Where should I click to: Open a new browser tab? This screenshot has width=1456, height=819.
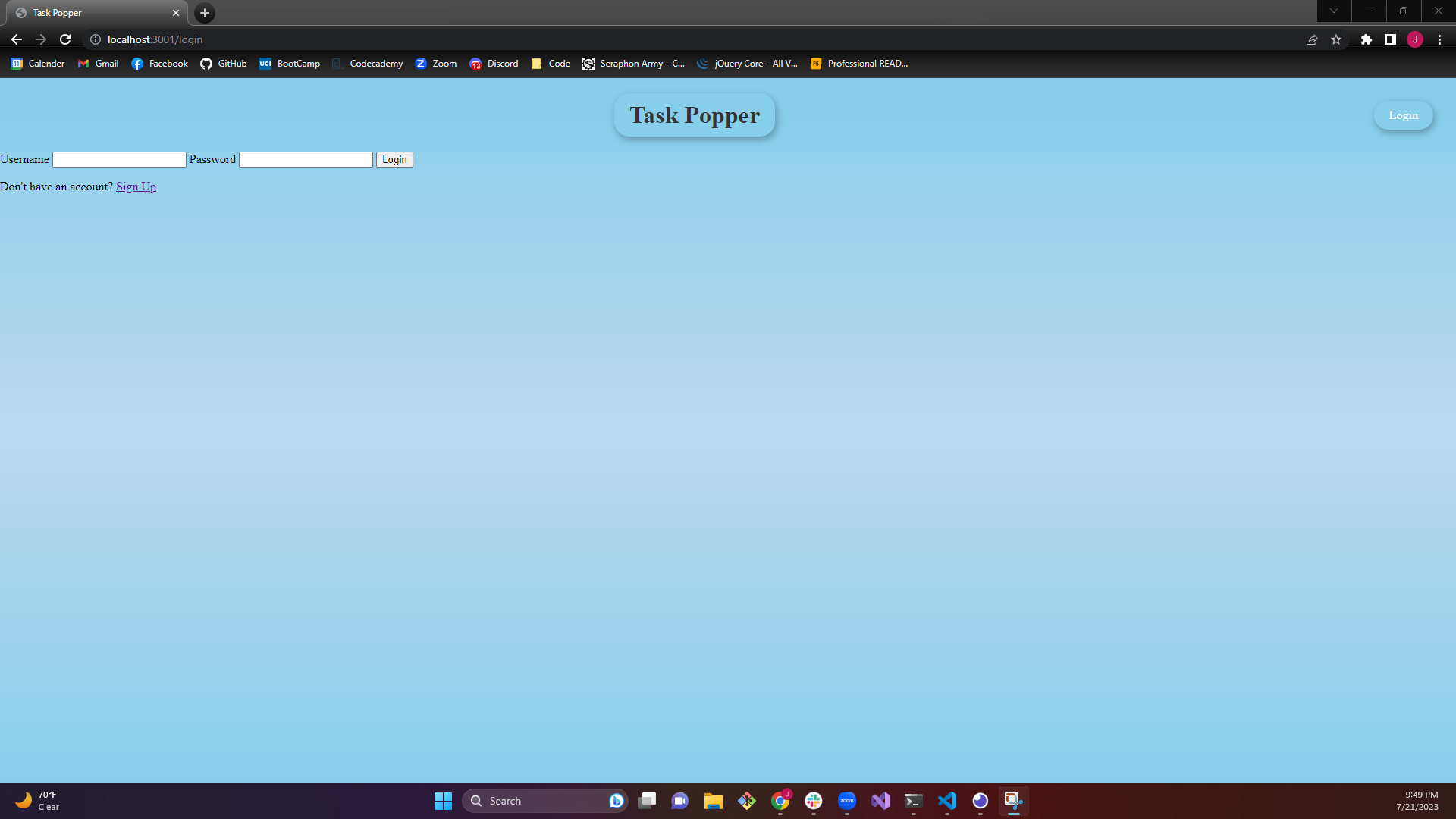205,13
